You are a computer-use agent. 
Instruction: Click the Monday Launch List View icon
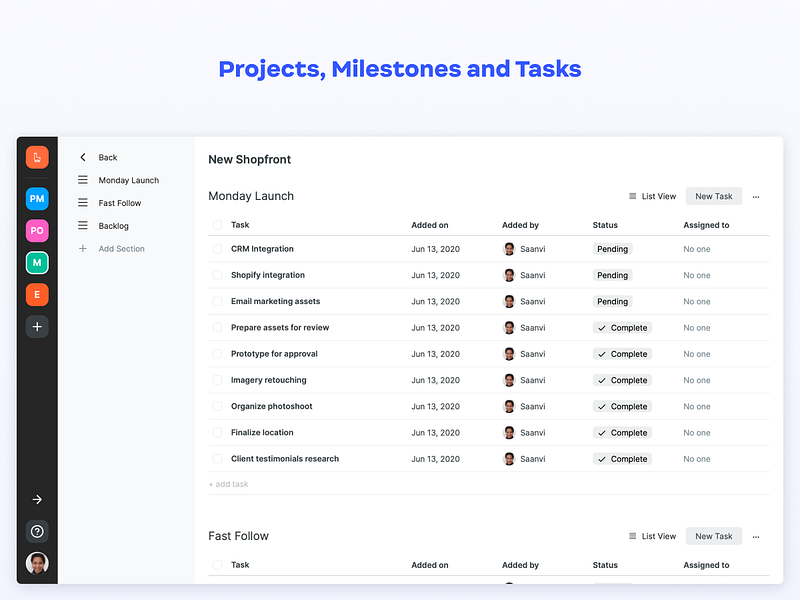pyautogui.click(x=633, y=196)
